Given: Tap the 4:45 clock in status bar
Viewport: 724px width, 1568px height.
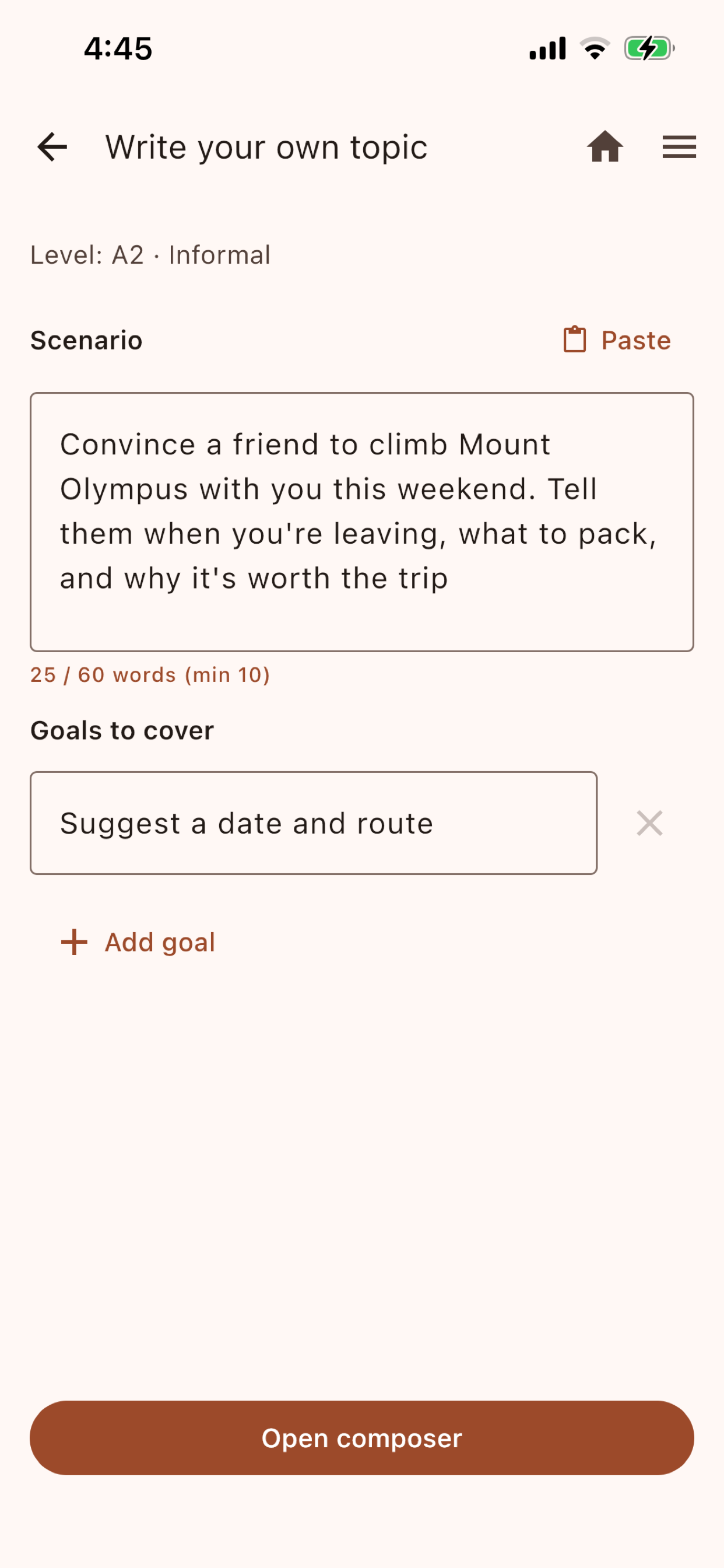Looking at the screenshot, I should pyautogui.click(x=118, y=48).
